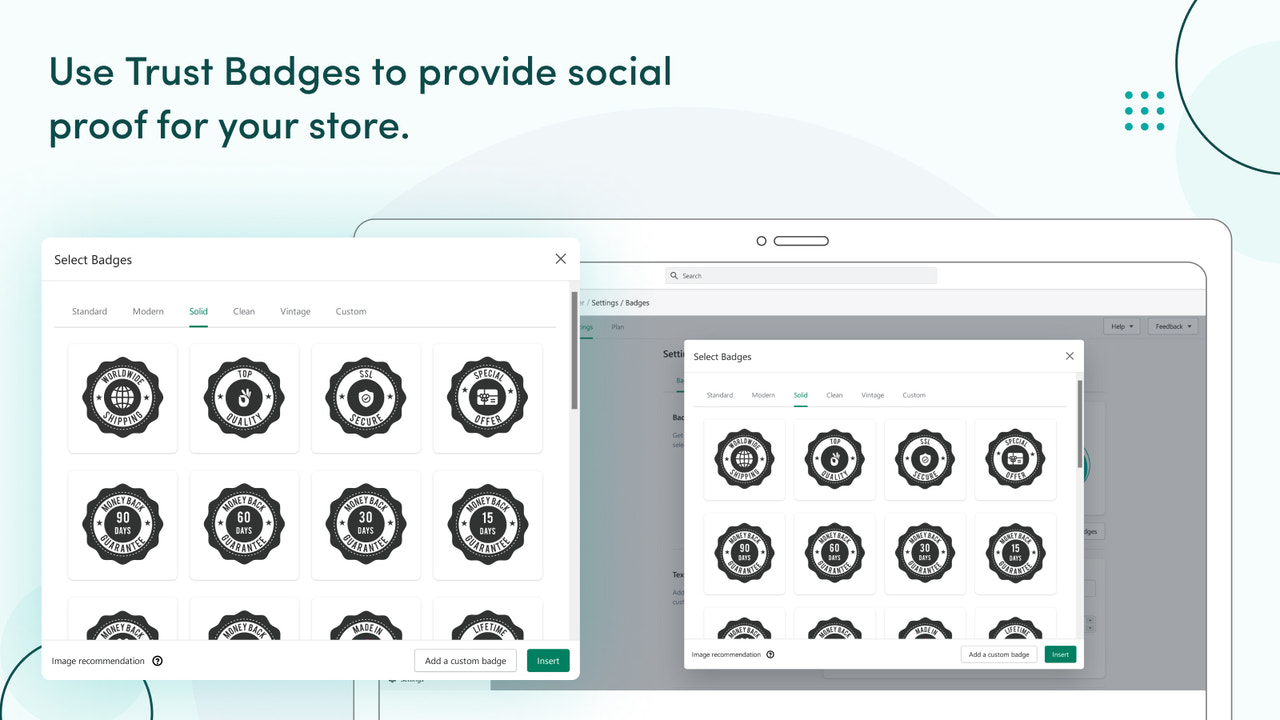
Task: Click the search magnifier icon
Action: pyautogui.click(x=676, y=275)
